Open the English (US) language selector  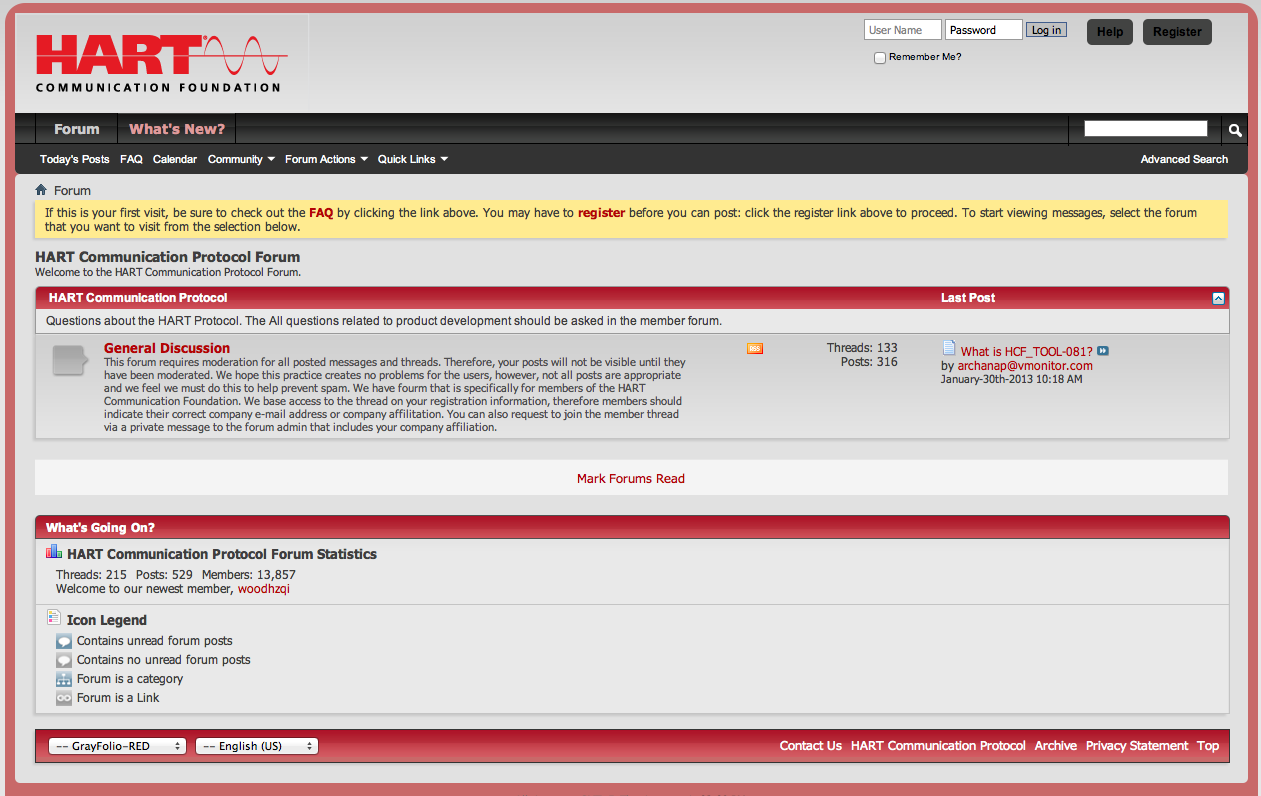click(x=257, y=746)
